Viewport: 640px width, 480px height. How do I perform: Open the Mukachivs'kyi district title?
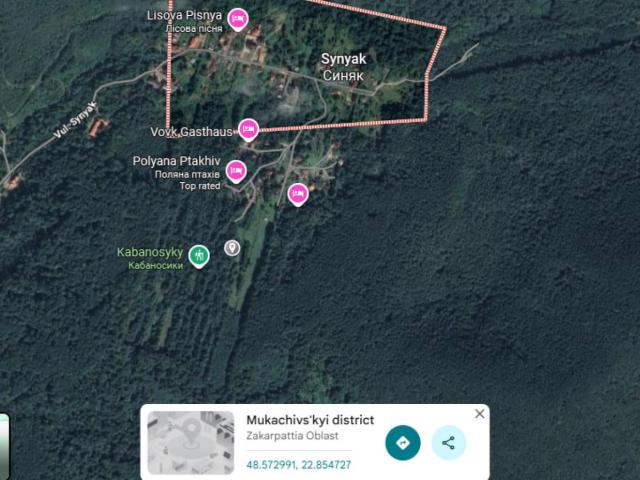point(310,420)
